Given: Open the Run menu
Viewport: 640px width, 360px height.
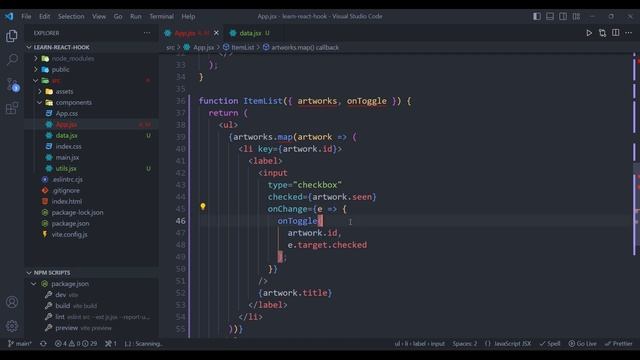Looking at the screenshot, I should 136,16.
